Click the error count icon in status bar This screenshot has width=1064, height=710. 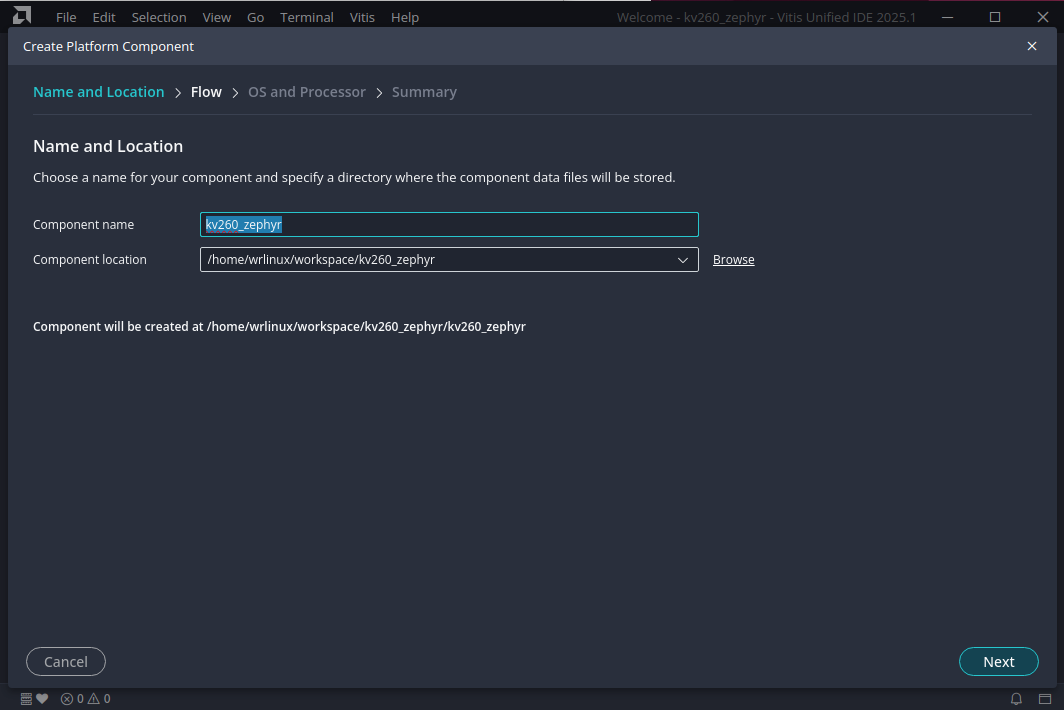point(67,699)
